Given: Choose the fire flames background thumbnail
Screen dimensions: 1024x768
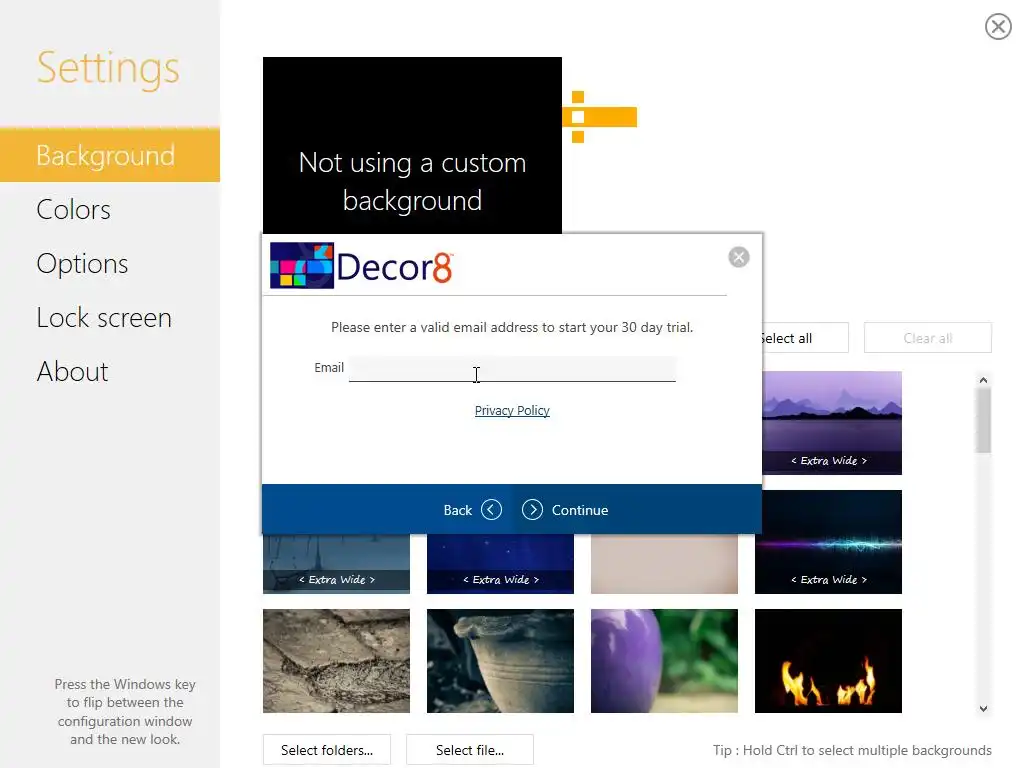Looking at the screenshot, I should [x=828, y=661].
